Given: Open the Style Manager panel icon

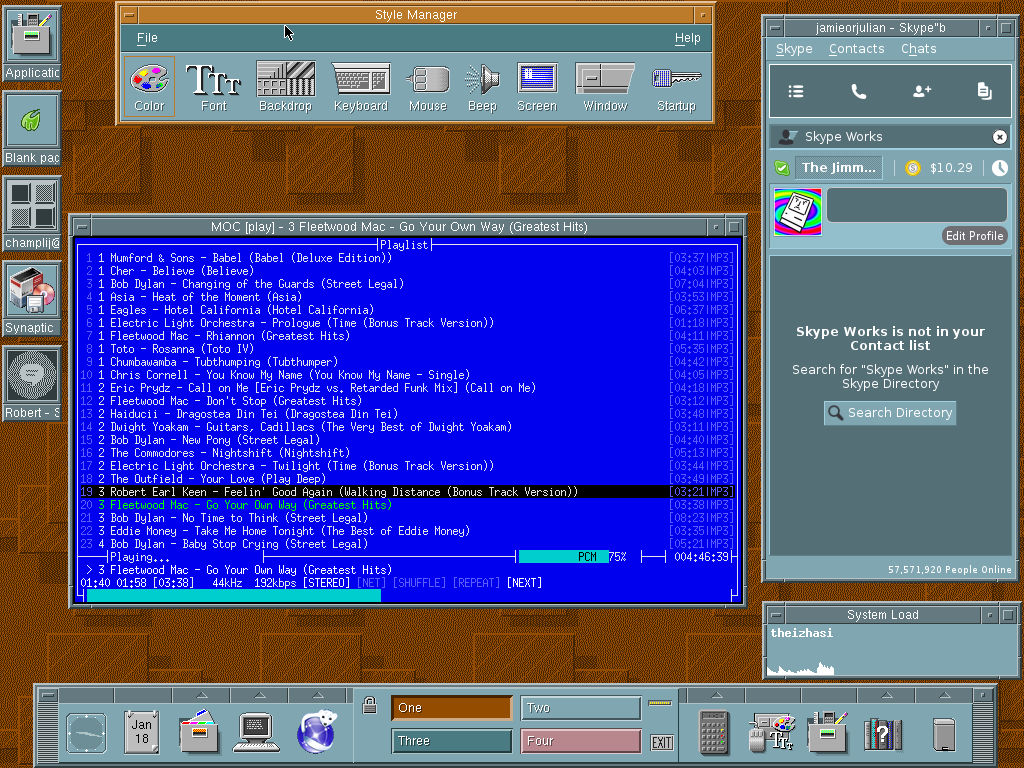Looking at the screenshot, I should pyautogui.click(x=771, y=732).
